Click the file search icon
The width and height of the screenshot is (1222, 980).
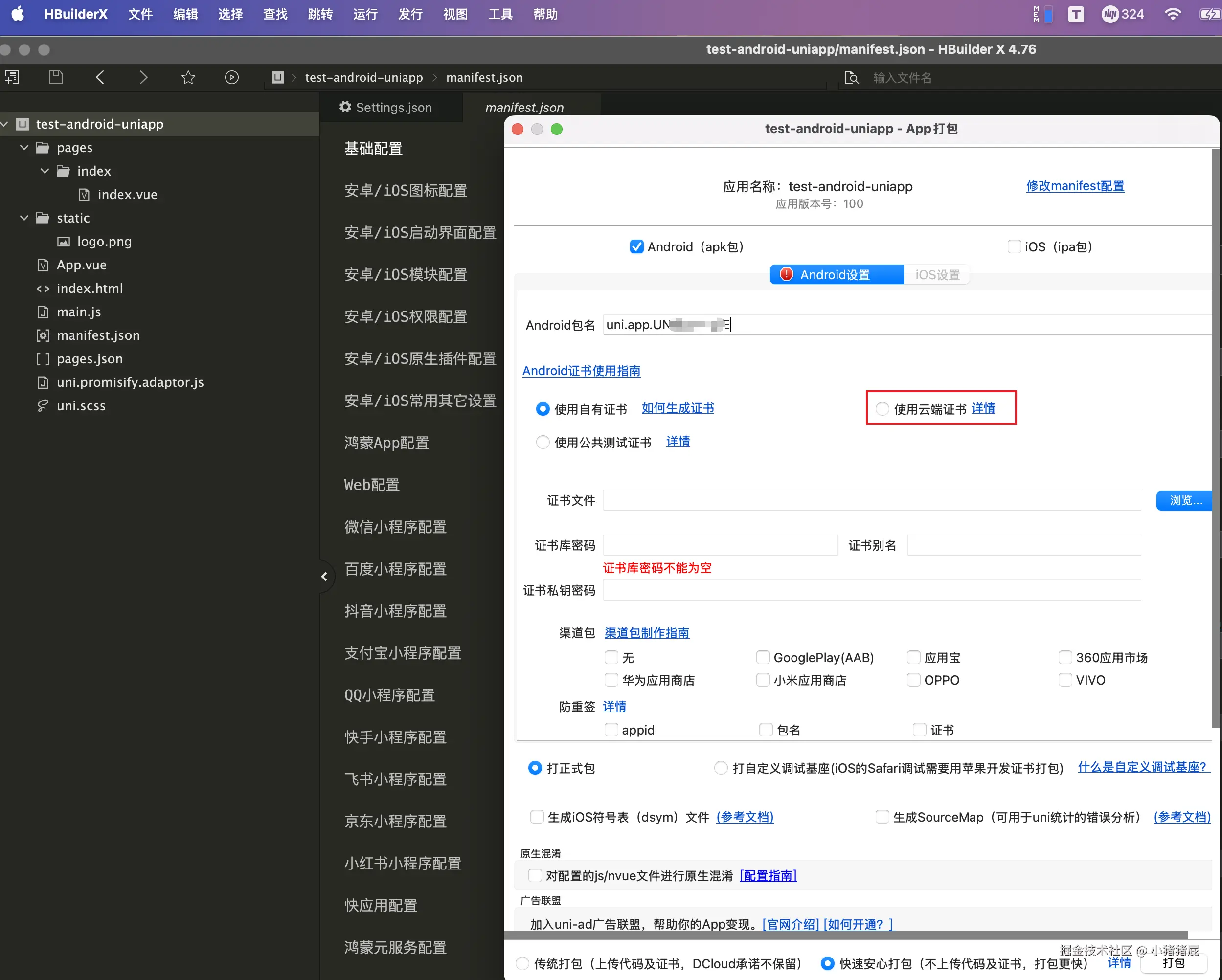pos(851,78)
